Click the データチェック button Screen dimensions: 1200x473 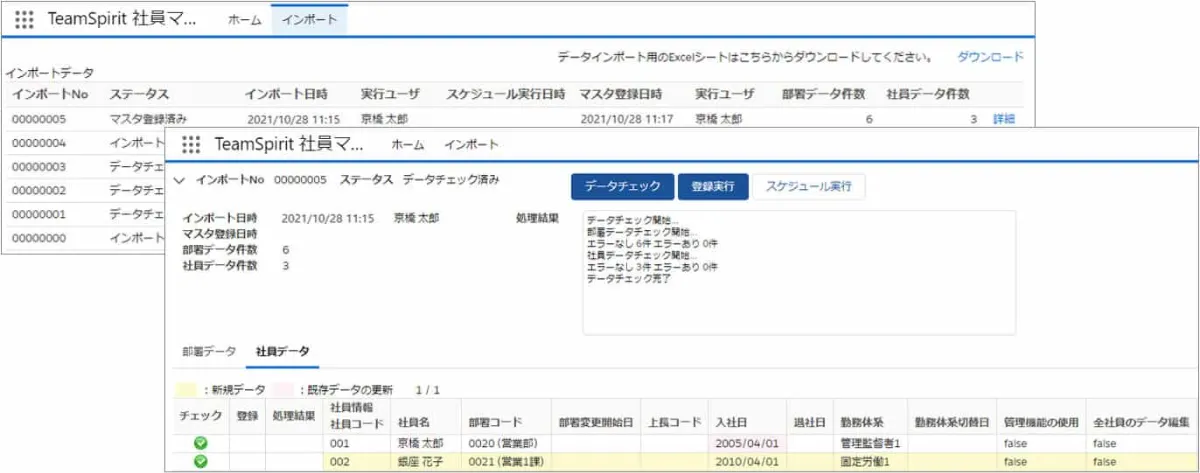tap(622, 187)
